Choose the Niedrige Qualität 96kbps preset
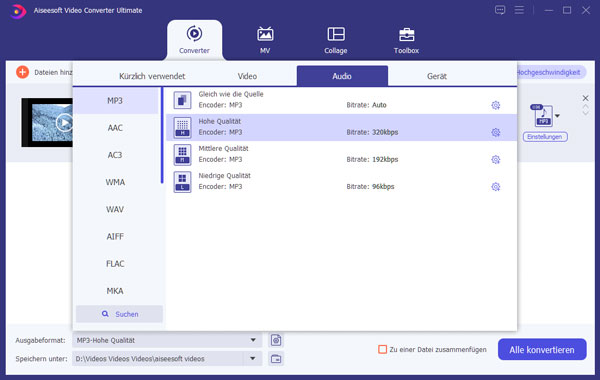 point(341,181)
